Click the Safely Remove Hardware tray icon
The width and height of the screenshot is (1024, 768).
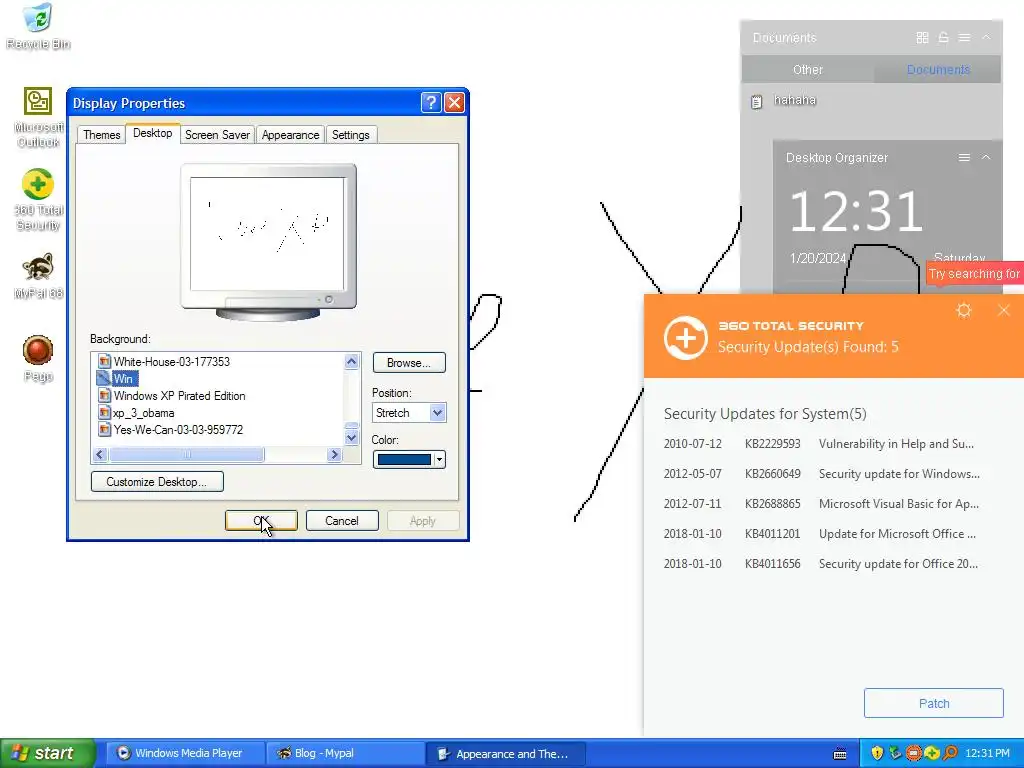click(x=895, y=753)
